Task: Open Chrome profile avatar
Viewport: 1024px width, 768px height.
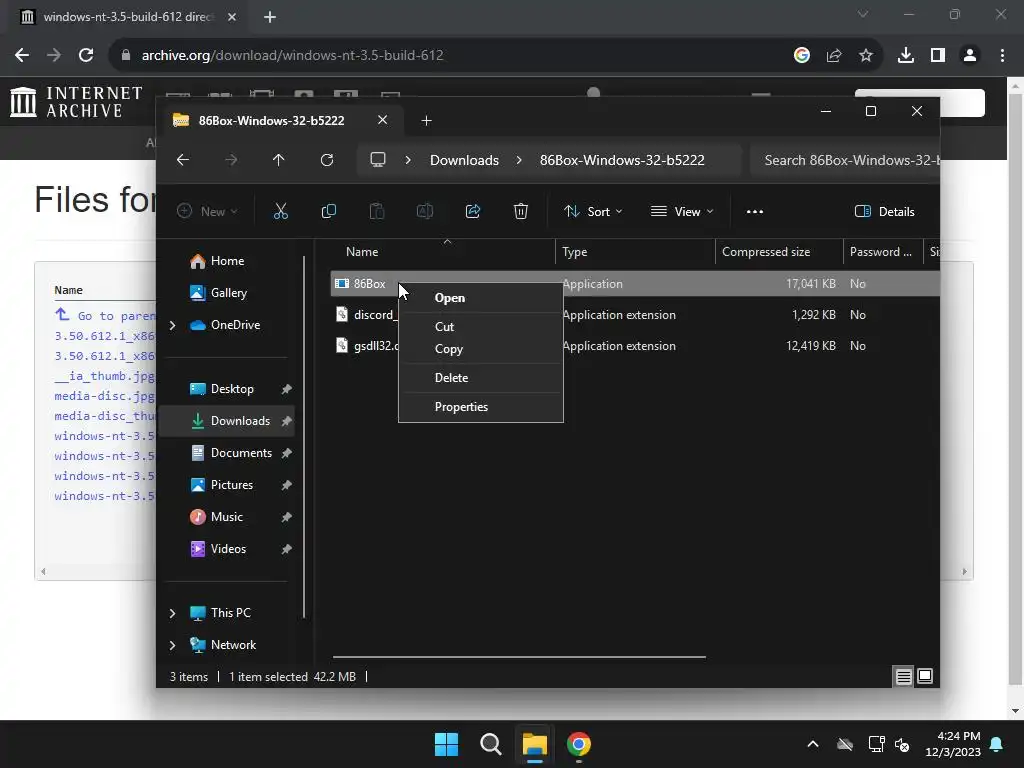Action: 970,56
